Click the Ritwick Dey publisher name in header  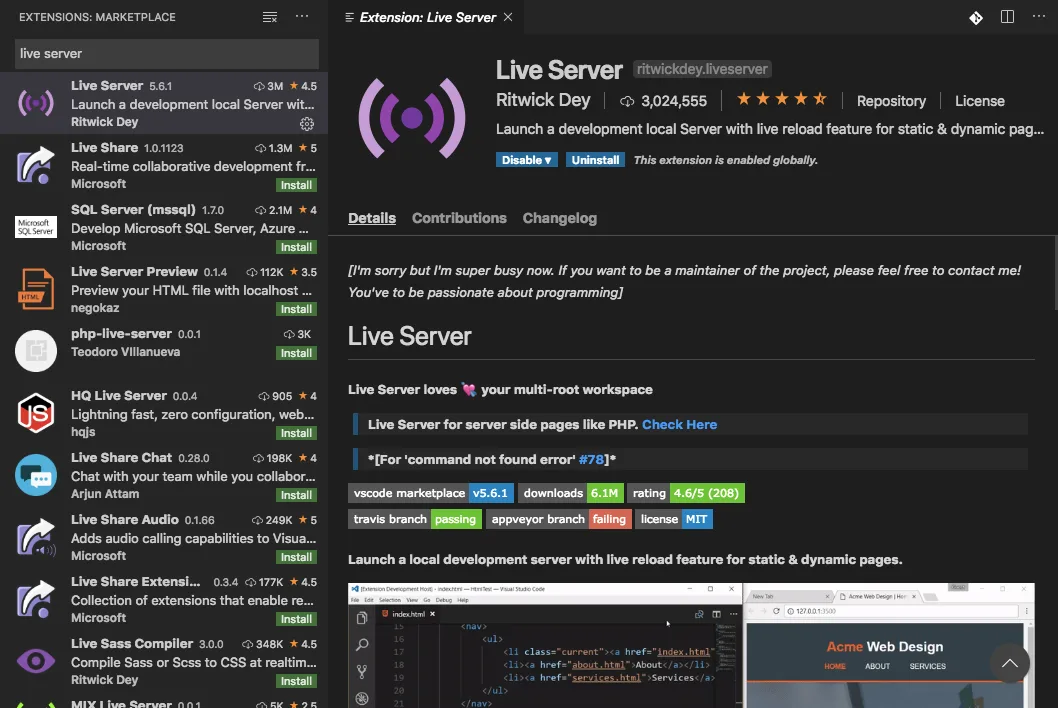[543, 101]
